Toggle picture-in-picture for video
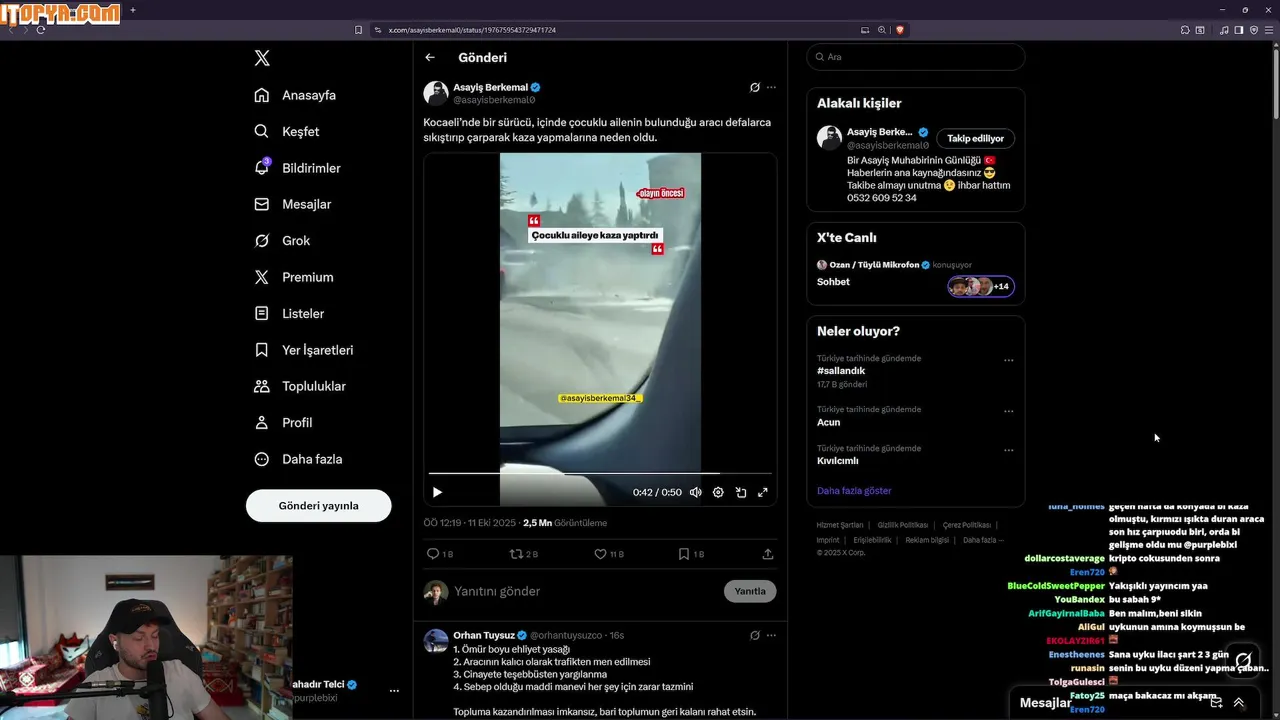 pos(741,492)
